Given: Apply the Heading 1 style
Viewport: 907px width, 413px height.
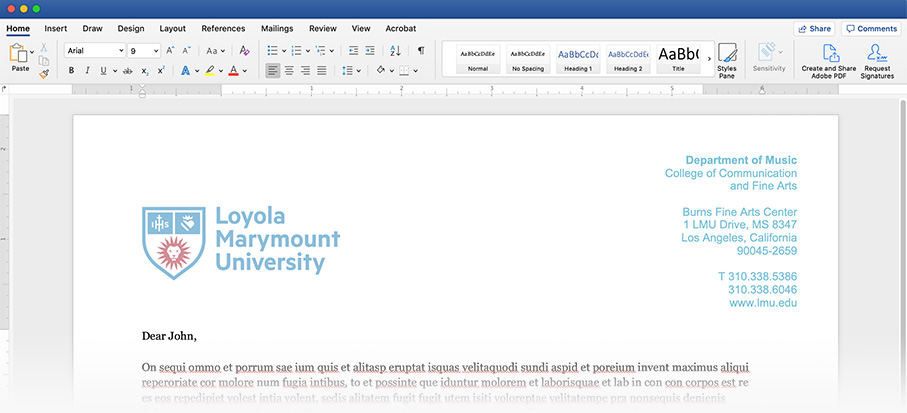Looking at the screenshot, I should (x=578, y=58).
